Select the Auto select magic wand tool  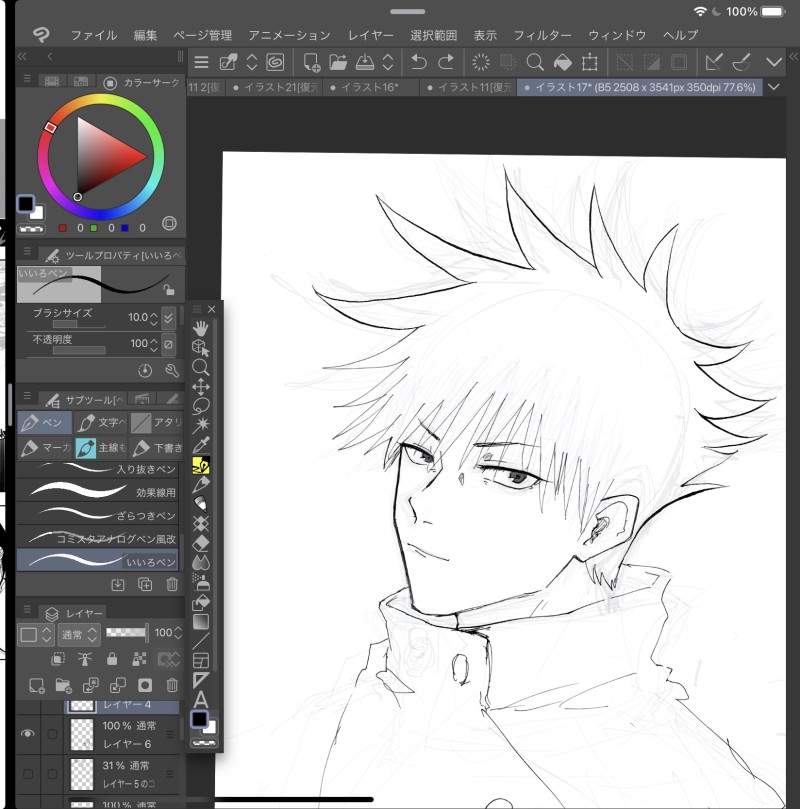coord(201,425)
